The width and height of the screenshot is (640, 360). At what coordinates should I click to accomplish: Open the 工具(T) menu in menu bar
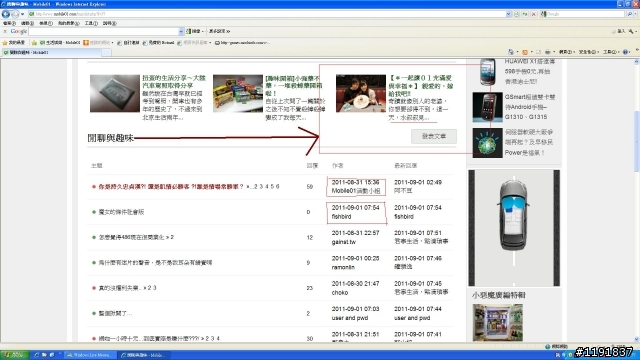(91, 23)
